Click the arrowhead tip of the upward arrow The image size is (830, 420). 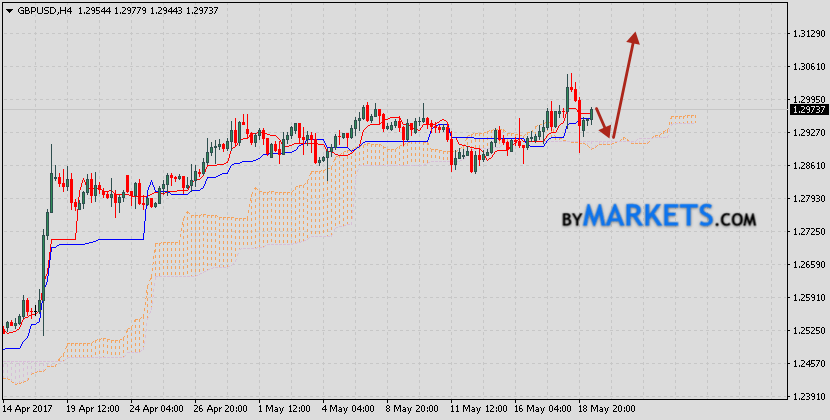coord(633,36)
